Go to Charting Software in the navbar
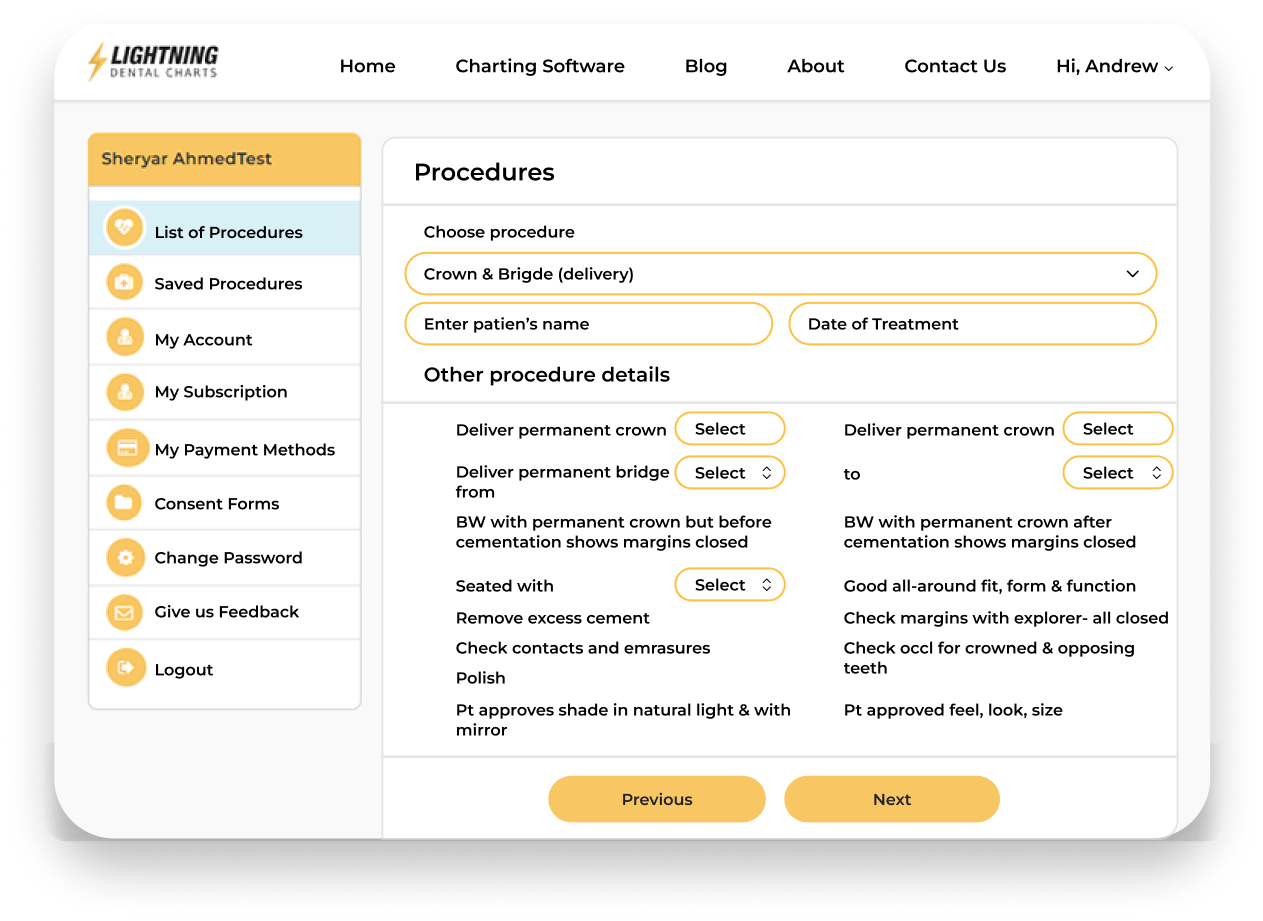 (539, 66)
